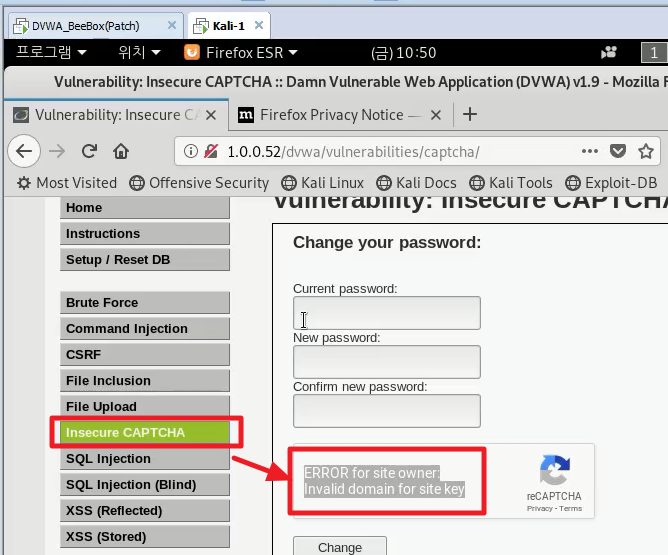Select Insecure CAPTCHA menu item
This screenshot has height=555, width=668.
click(x=145, y=432)
